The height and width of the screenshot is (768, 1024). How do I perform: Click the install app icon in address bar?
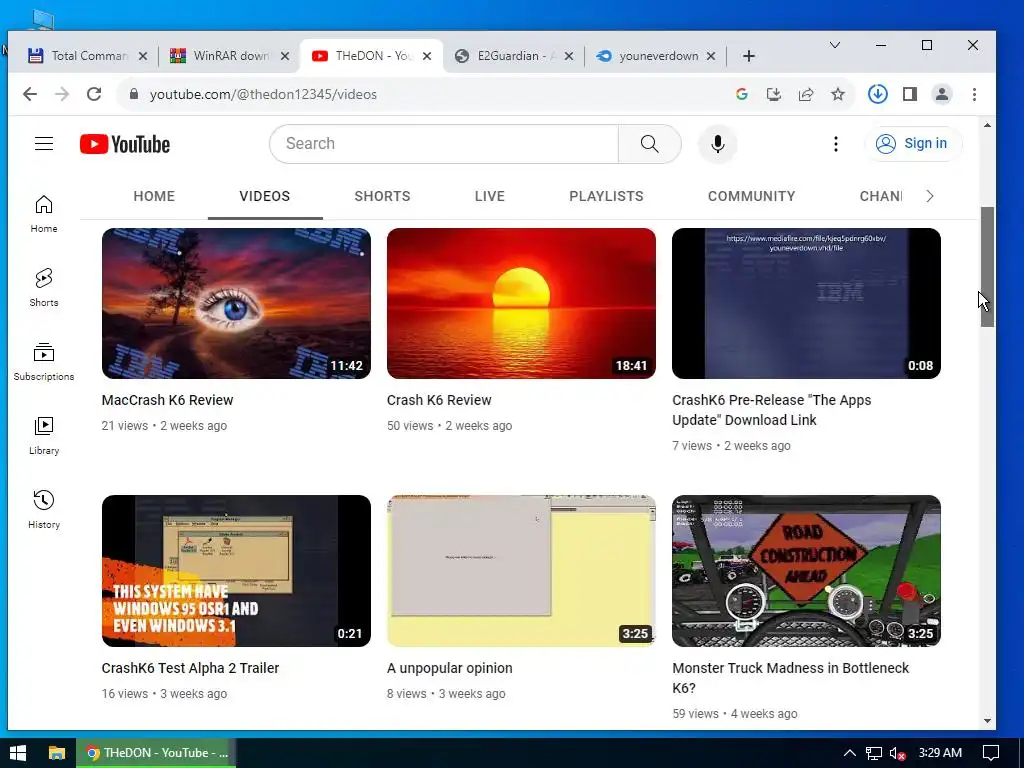(774, 94)
